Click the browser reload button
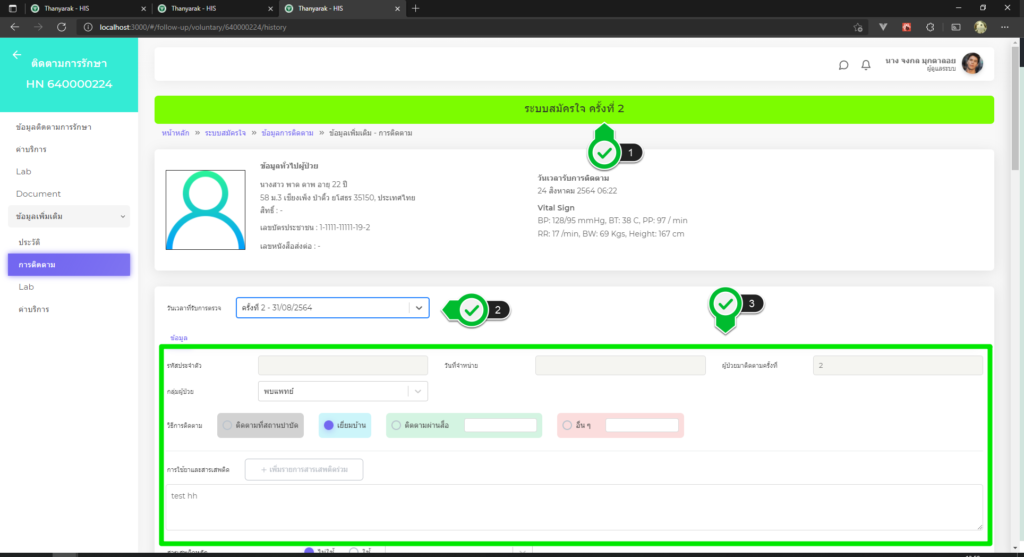Screen dimensions: 1024x557 62,26
